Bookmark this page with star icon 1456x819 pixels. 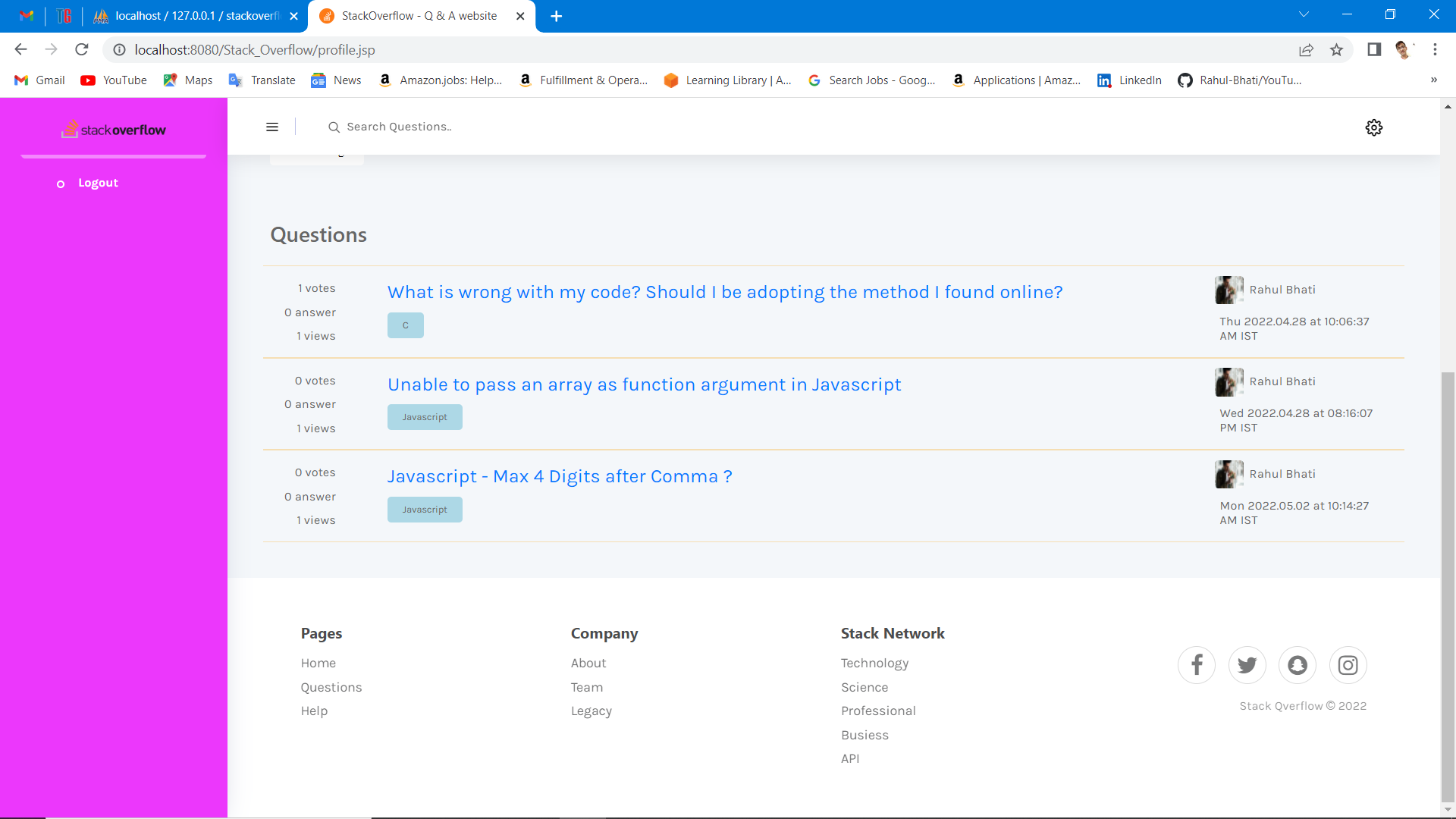click(1336, 50)
